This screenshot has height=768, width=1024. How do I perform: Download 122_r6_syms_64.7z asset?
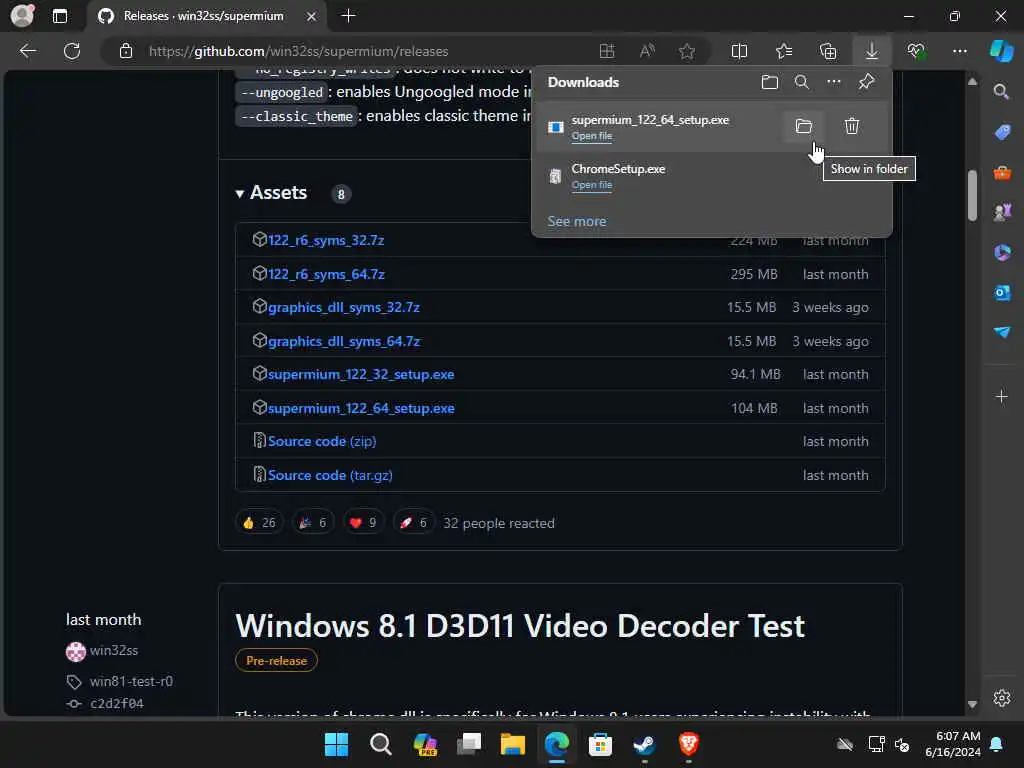326,274
